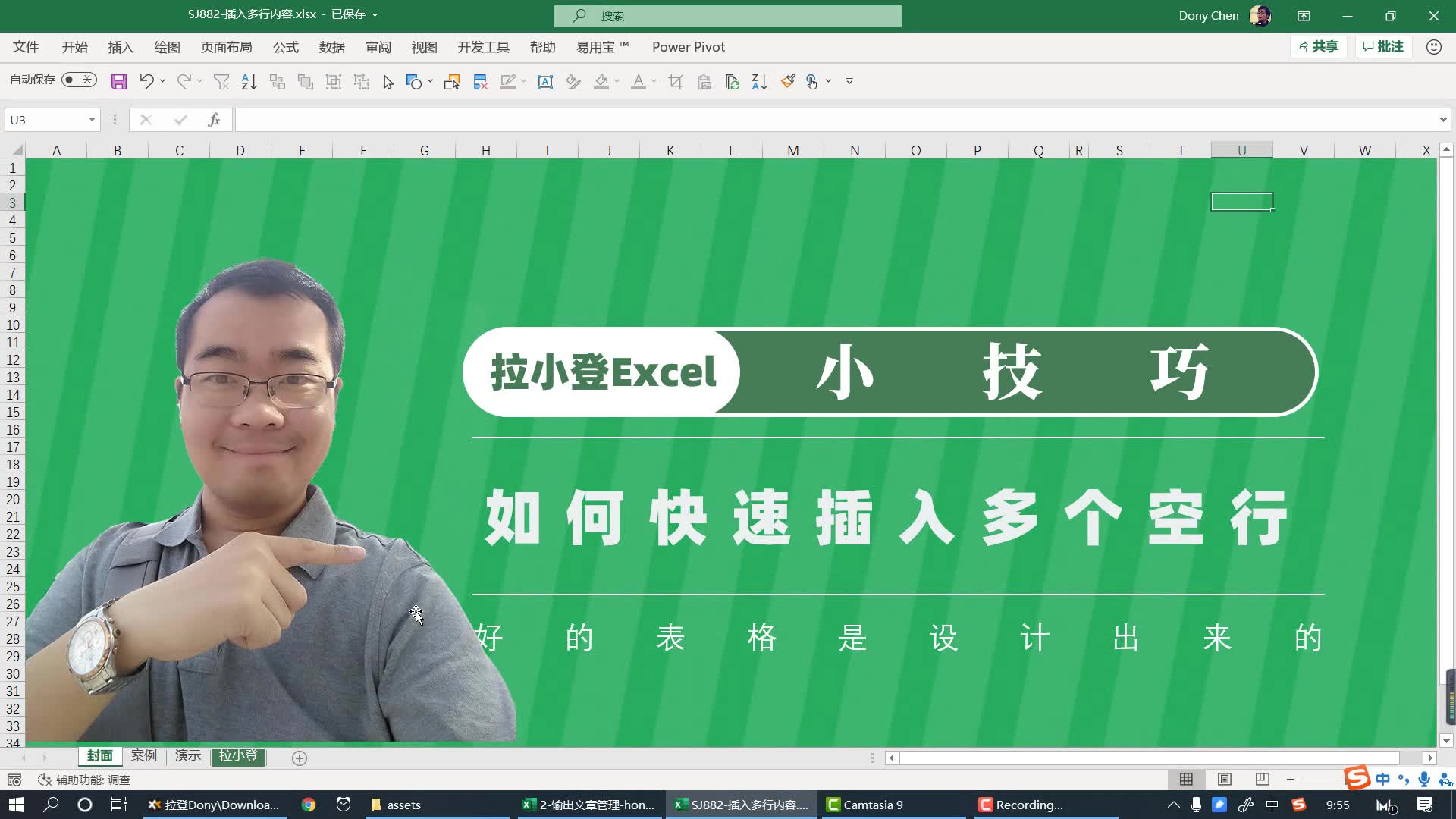The height and width of the screenshot is (819, 1456).
Task: Click the 辅助功能: 调查 status text
Action: point(93,780)
